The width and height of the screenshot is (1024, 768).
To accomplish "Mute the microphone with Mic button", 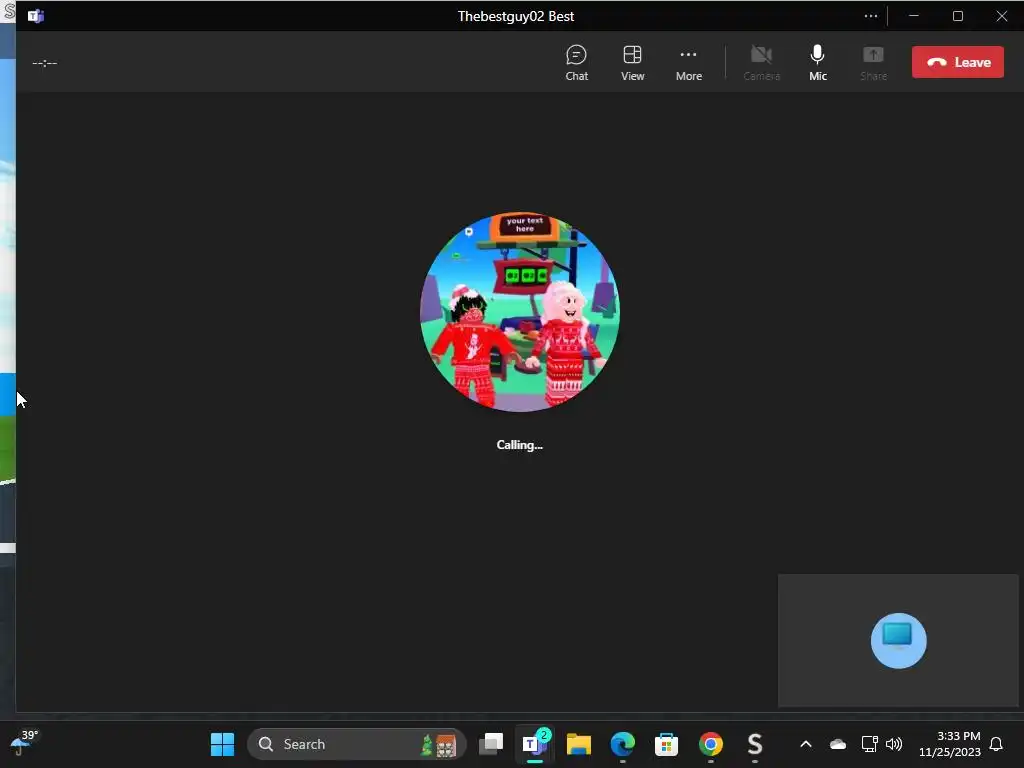I will tap(818, 63).
